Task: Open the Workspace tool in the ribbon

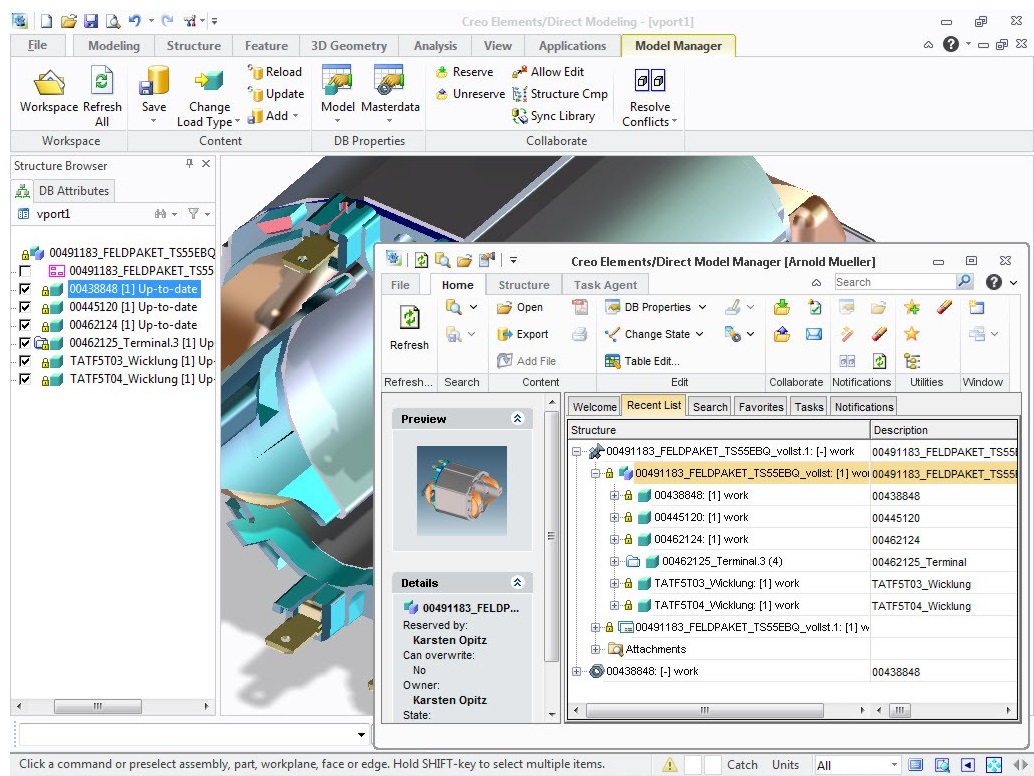Action: (49, 92)
